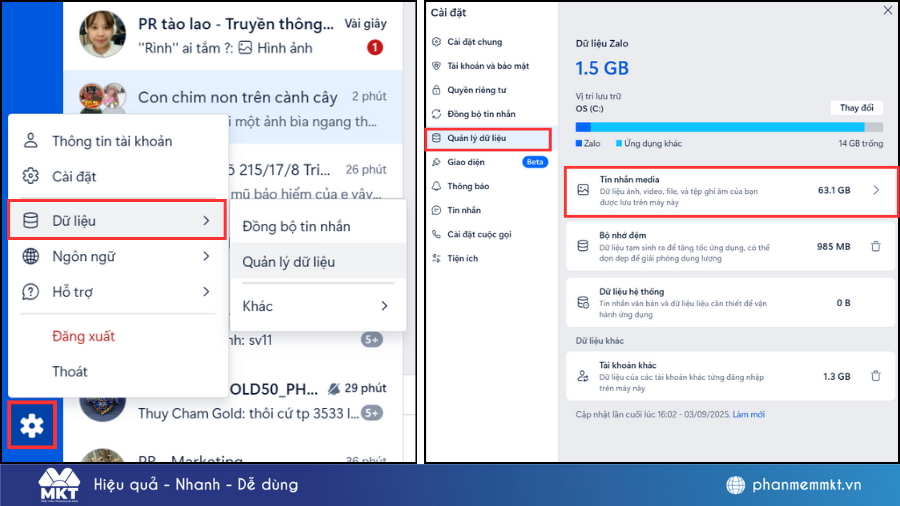Open the Dữ liệu submenu entry

click(117, 220)
